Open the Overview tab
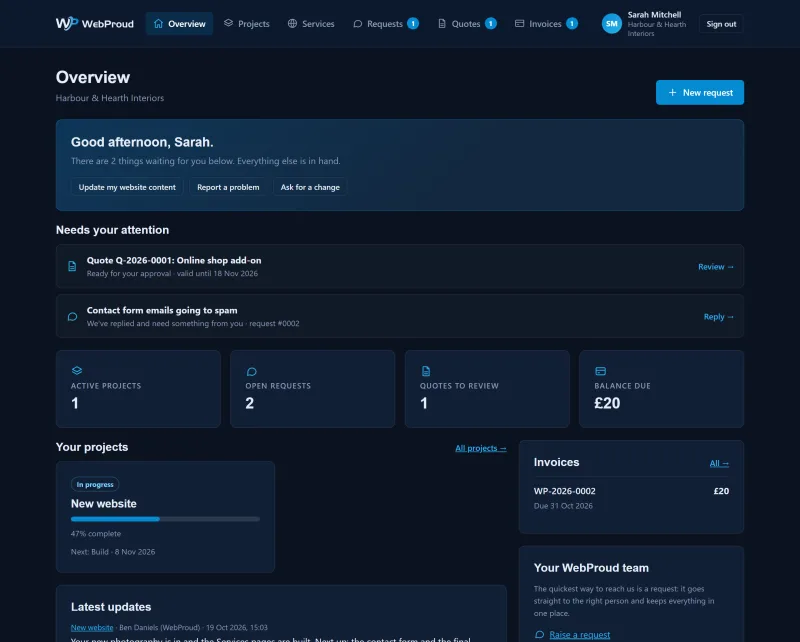800x642 pixels. click(179, 23)
